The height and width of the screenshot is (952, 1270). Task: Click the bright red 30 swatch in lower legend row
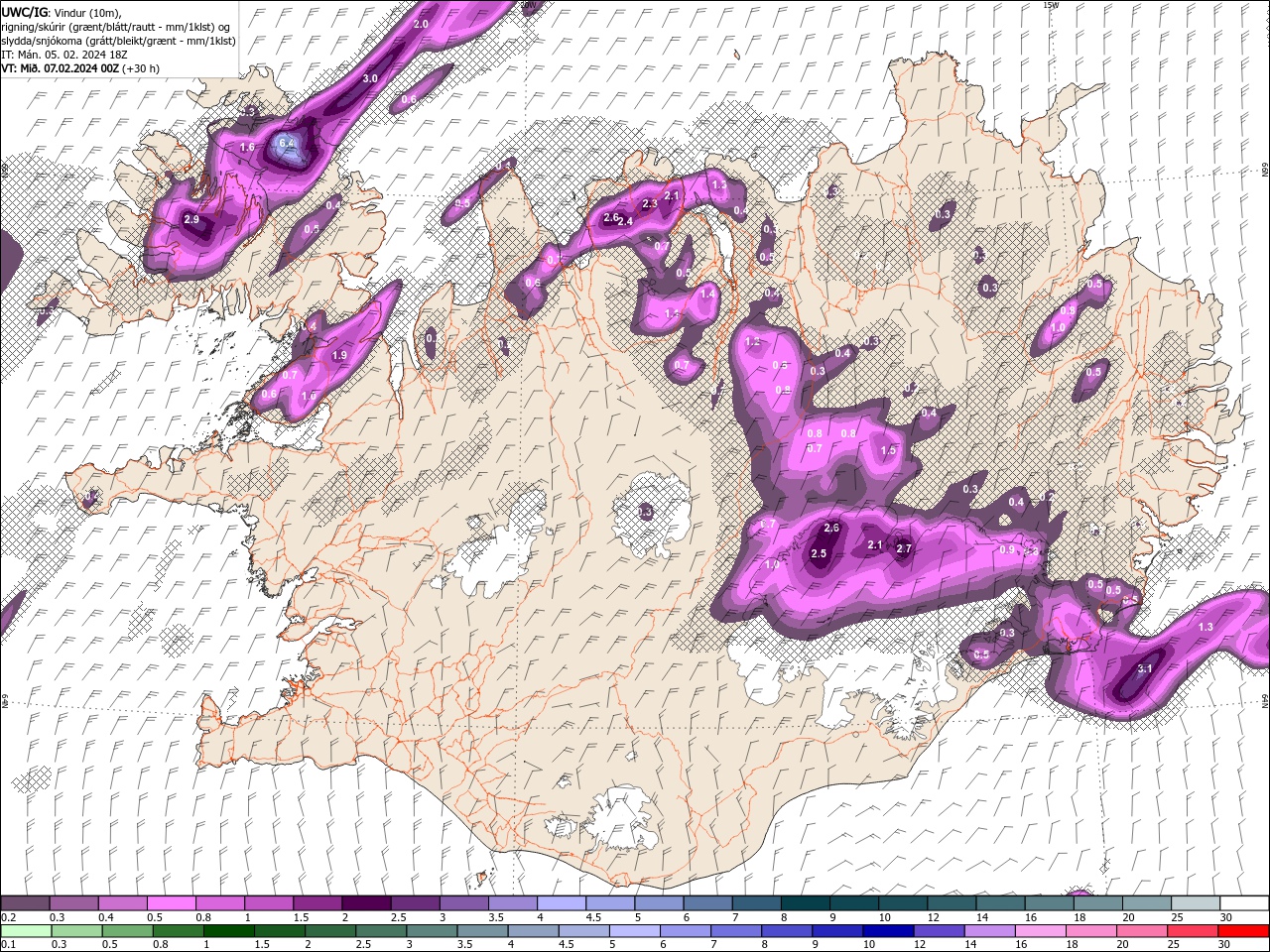tap(1242, 931)
